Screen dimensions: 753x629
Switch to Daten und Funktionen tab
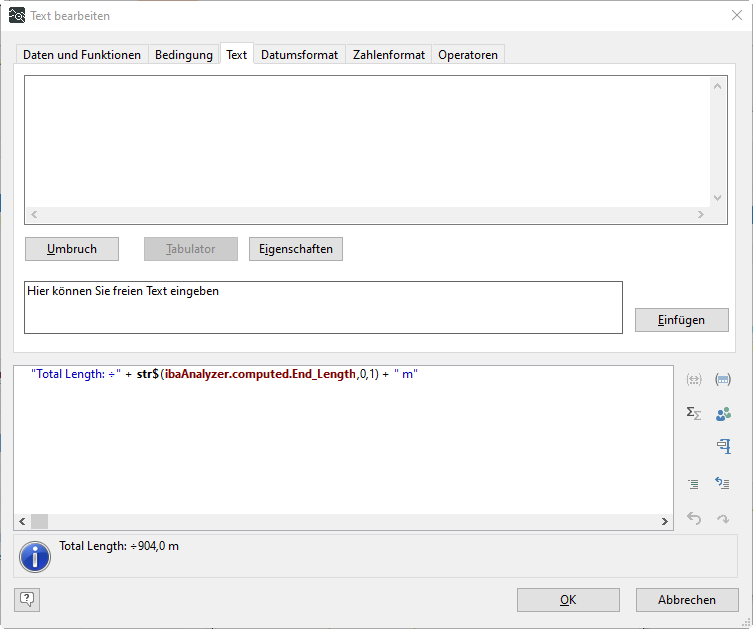point(82,55)
